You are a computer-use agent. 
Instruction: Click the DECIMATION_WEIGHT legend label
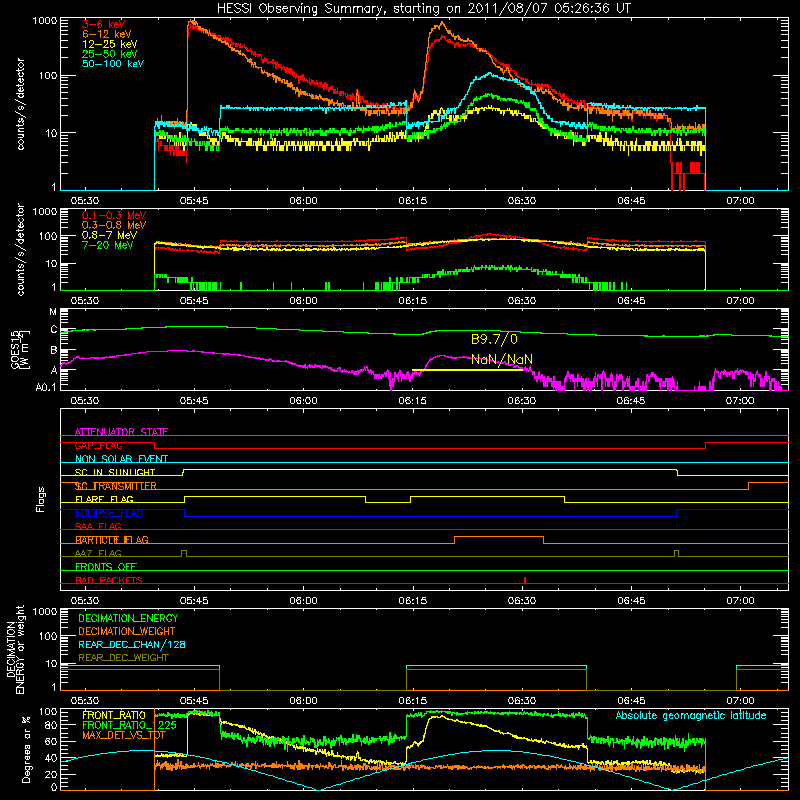(x=127, y=631)
